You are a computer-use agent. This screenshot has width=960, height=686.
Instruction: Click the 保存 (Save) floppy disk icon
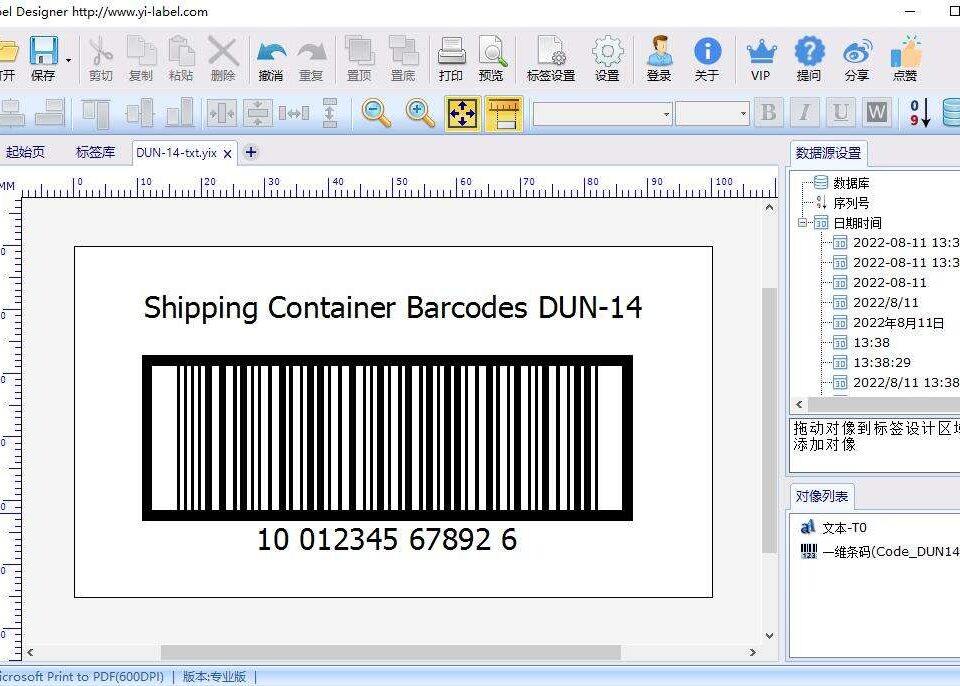(43, 51)
